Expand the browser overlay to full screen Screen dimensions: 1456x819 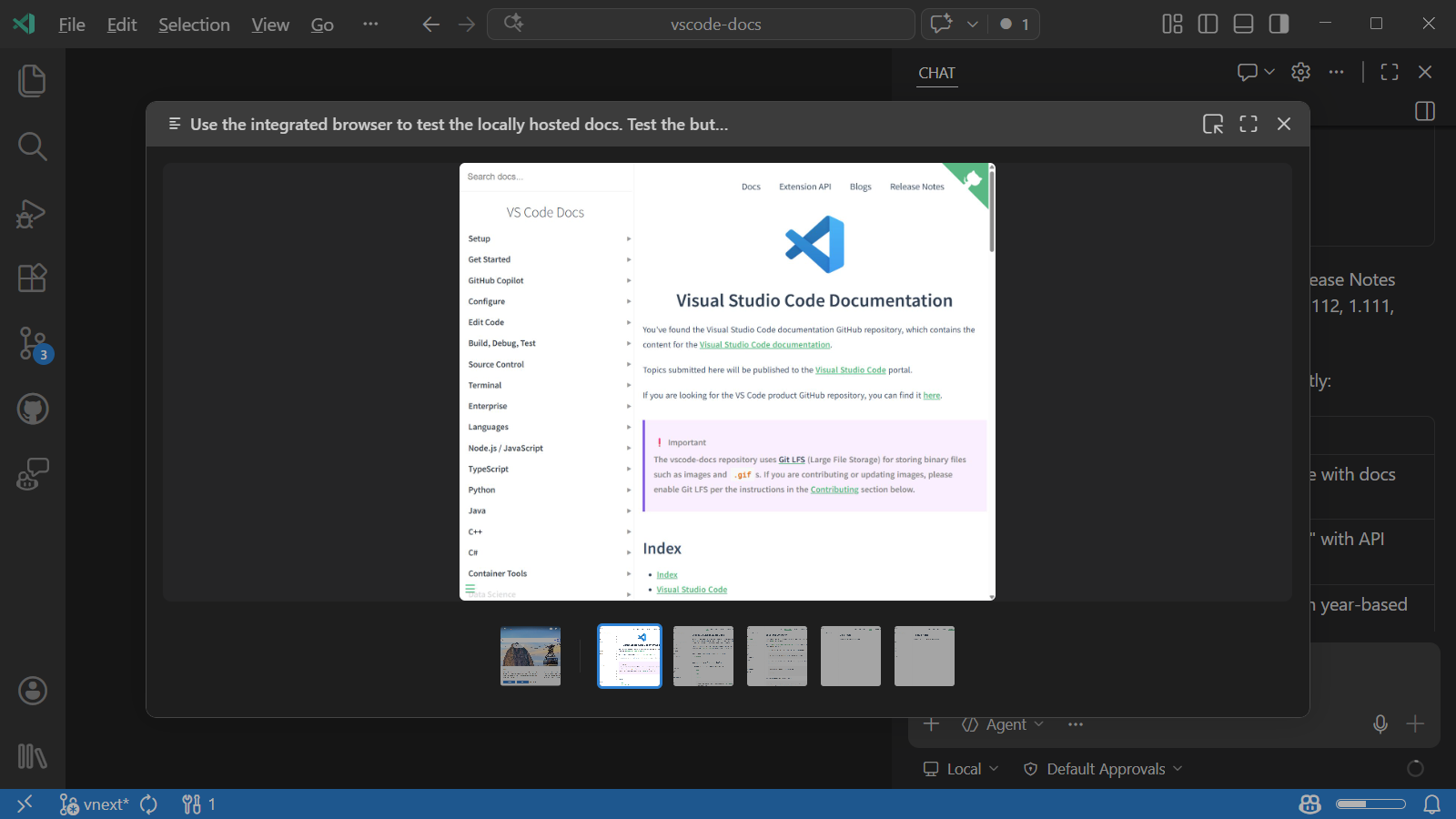coord(1248,124)
